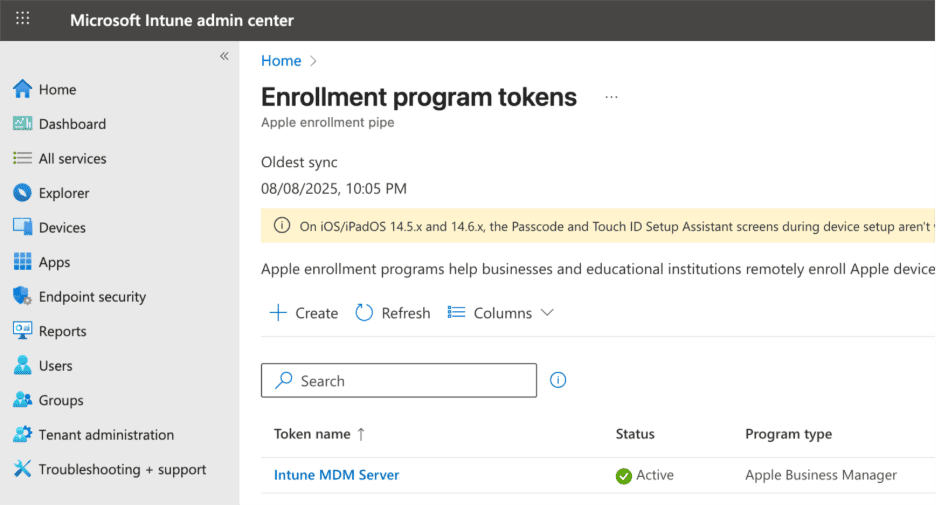Viewport: 936px width, 505px height.
Task: Click the Search input field
Action: [398, 381]
